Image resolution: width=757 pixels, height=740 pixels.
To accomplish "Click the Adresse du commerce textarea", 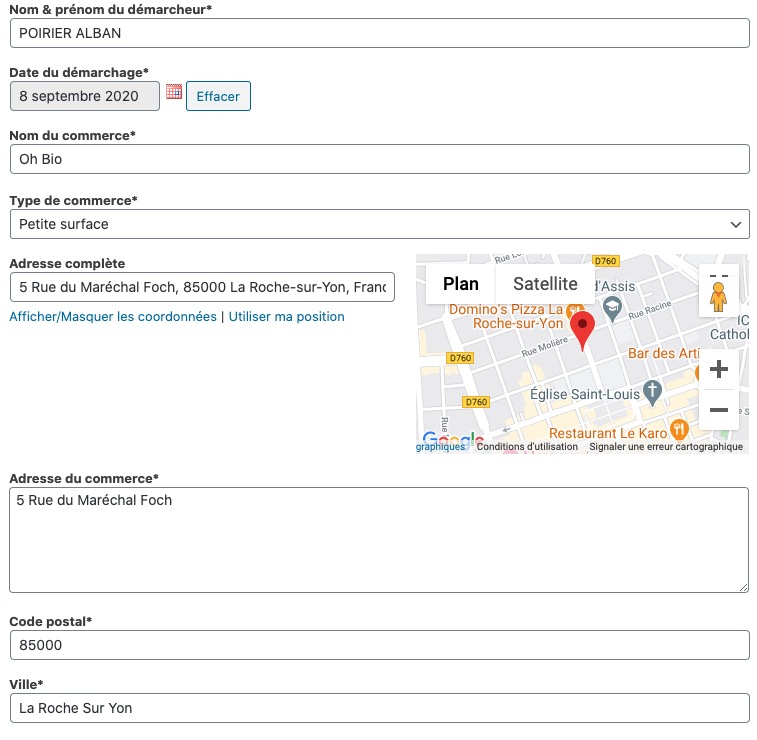I will point(379,540).
